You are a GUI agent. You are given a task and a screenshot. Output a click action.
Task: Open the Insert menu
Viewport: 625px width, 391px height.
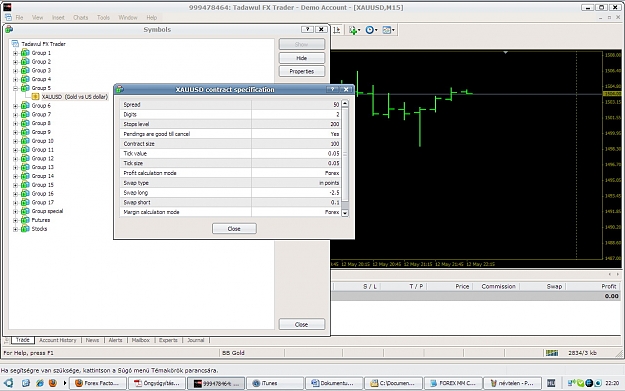pos(58,18)
